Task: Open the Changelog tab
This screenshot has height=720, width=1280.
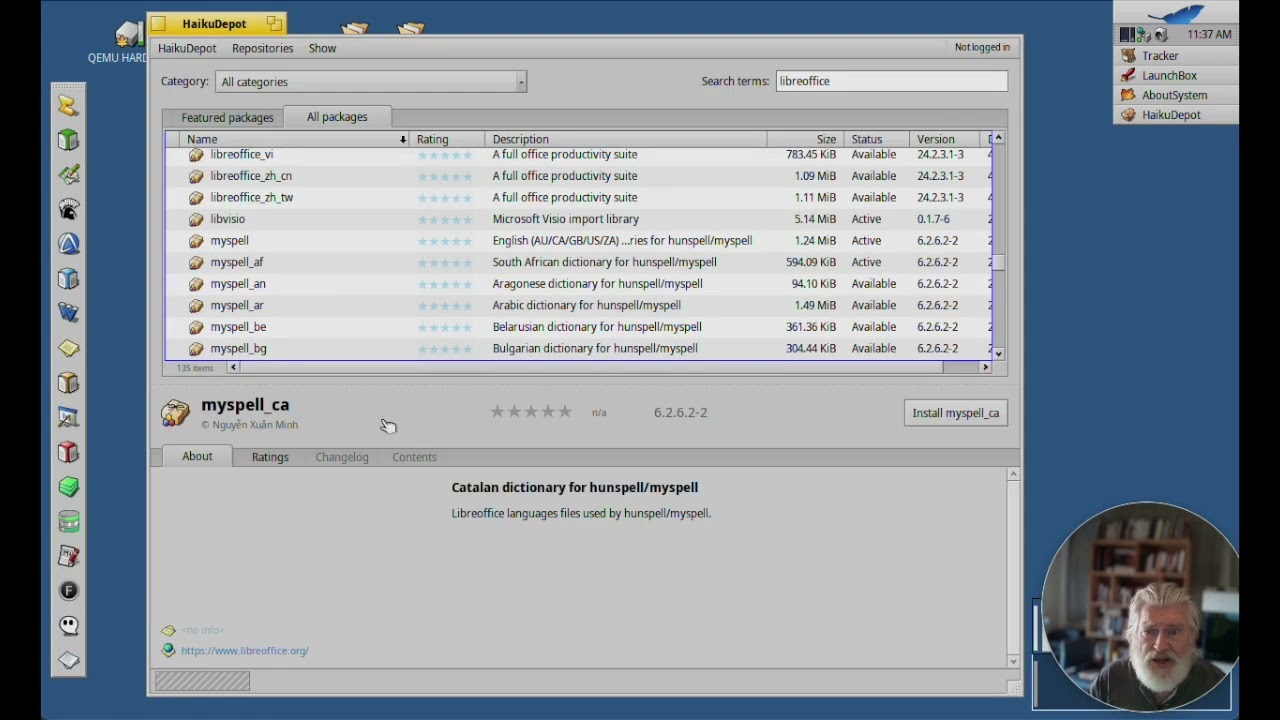Action: (x=342, y=457)
